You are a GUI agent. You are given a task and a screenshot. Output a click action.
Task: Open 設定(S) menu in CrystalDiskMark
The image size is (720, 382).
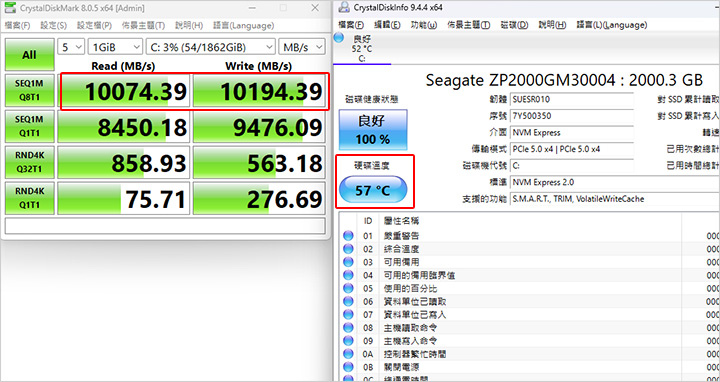coord(53,25)
